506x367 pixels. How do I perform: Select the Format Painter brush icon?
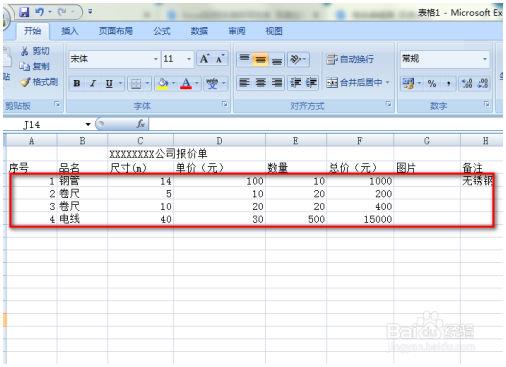(25, 82)
